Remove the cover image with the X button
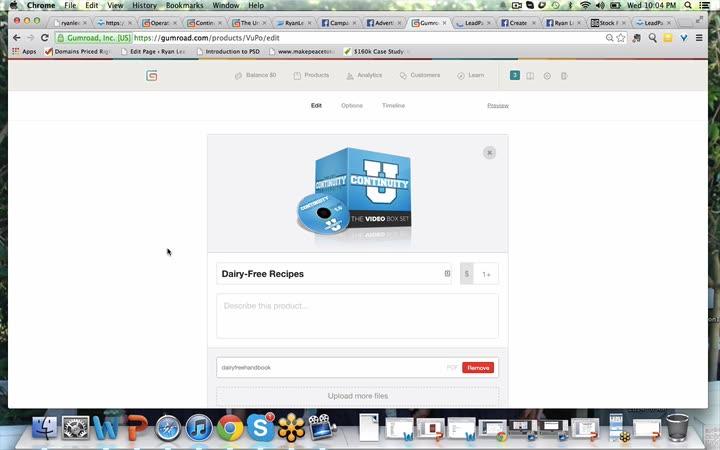This screenshot has height=450, width=720. [x=489, y=153]
